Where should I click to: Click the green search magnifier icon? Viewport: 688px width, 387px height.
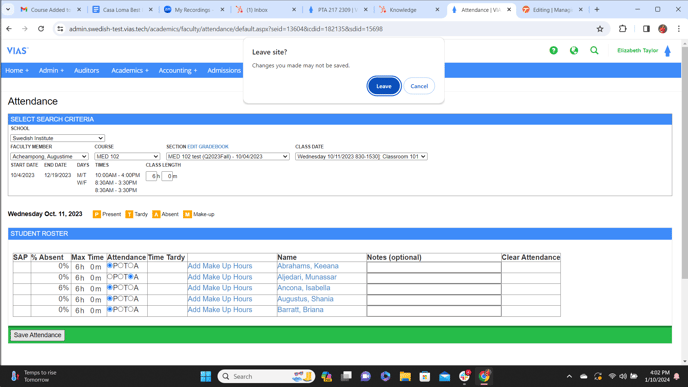tap(594, 50)
